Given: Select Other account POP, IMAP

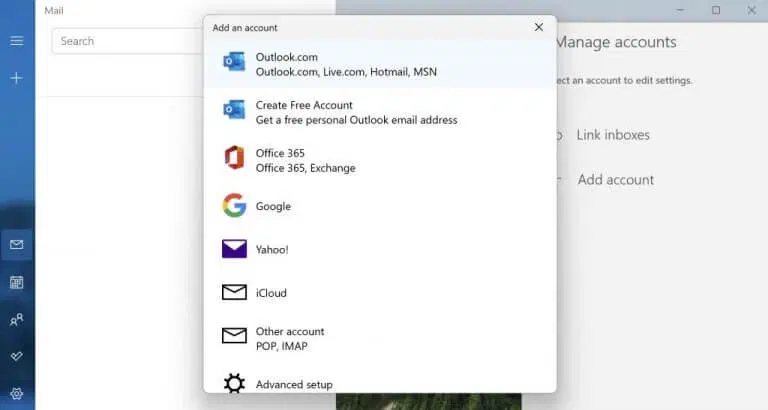Looking at the screenshot, I should (x=380, y=338).
